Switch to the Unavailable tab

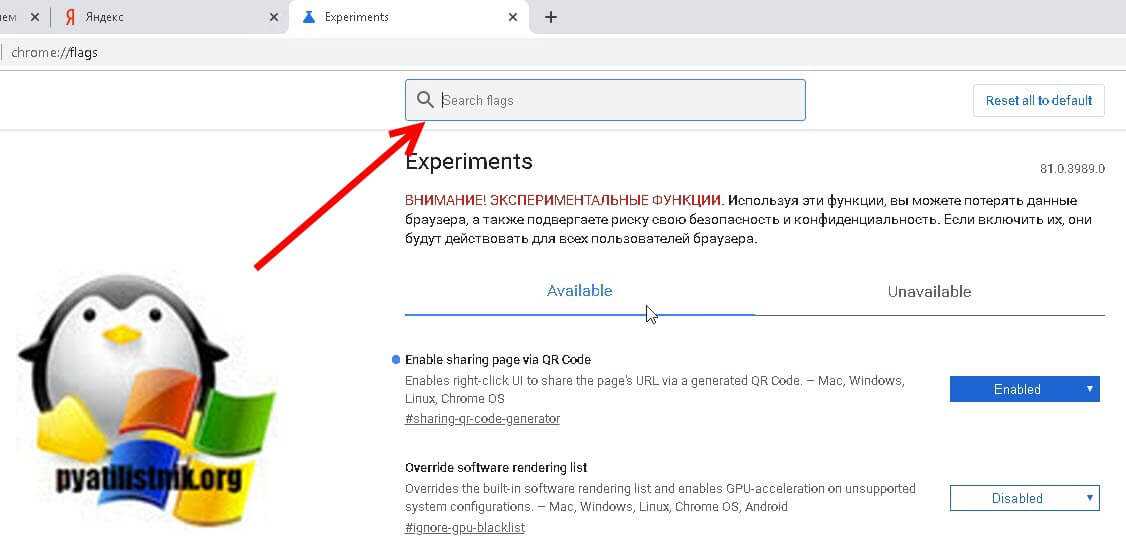coord(929,292)
